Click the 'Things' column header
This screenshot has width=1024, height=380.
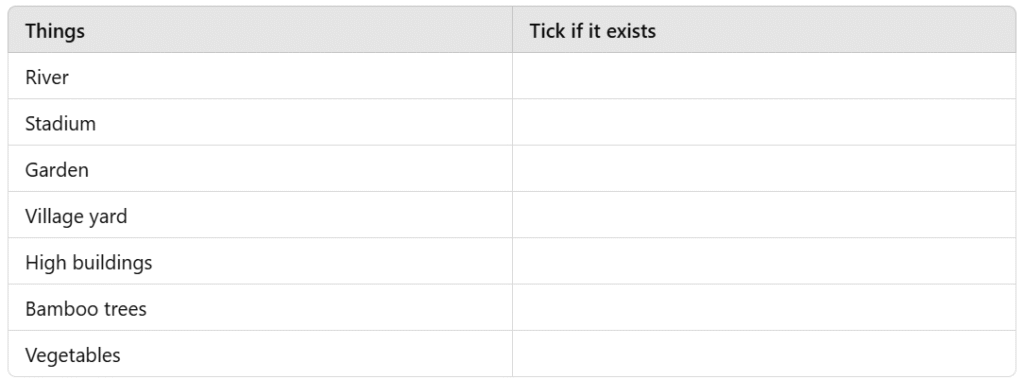pyautogui.click(x=260, y=30)
